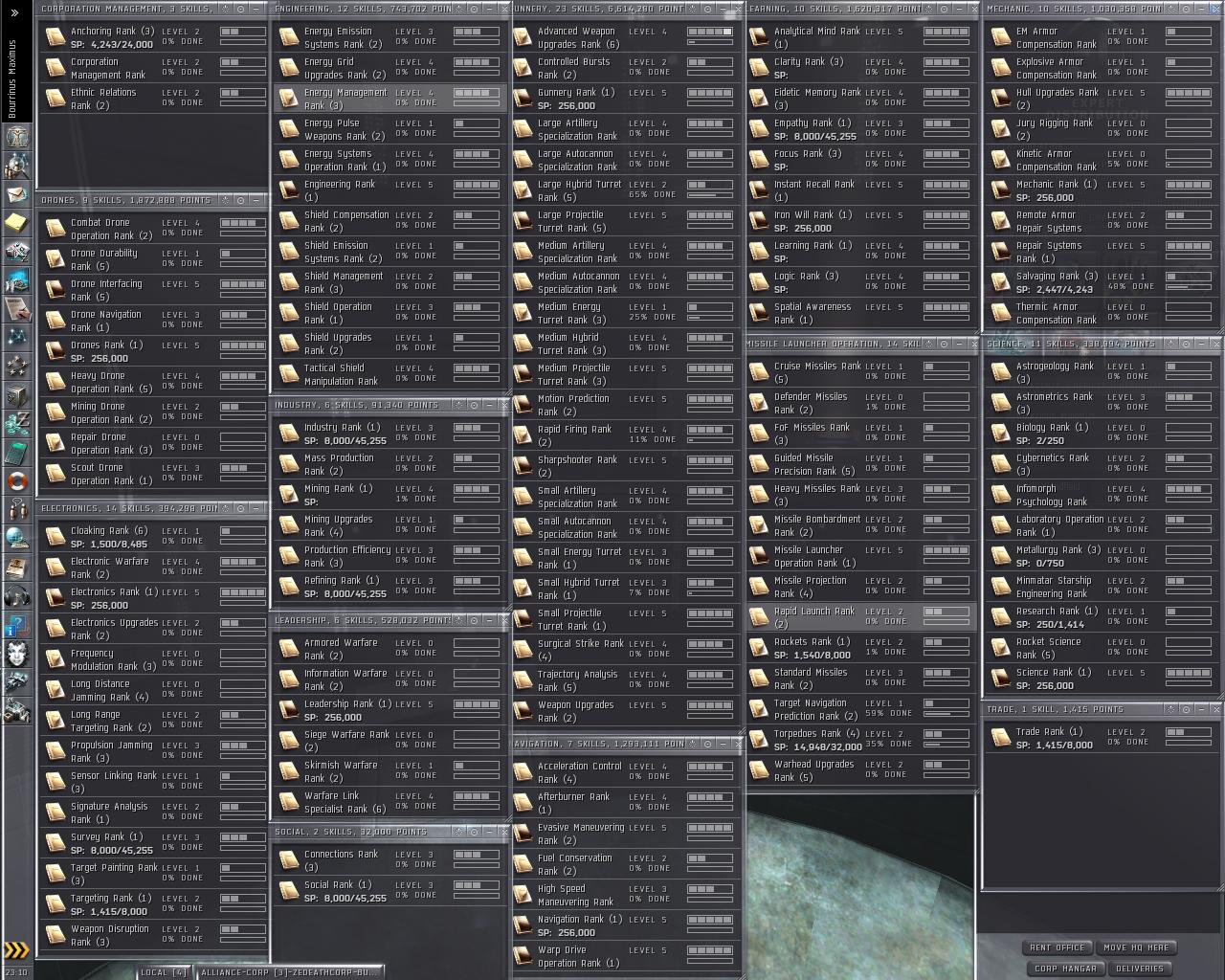Click the Cloaking skill book icon
The height and width of the screenshot is (980, 1225).
click(x=56, y=537)
